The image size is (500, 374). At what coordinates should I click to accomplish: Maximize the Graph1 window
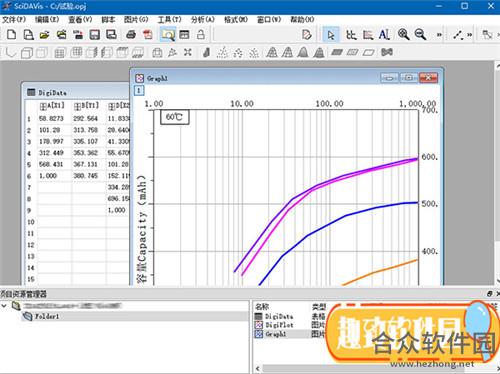coord(409,78)
